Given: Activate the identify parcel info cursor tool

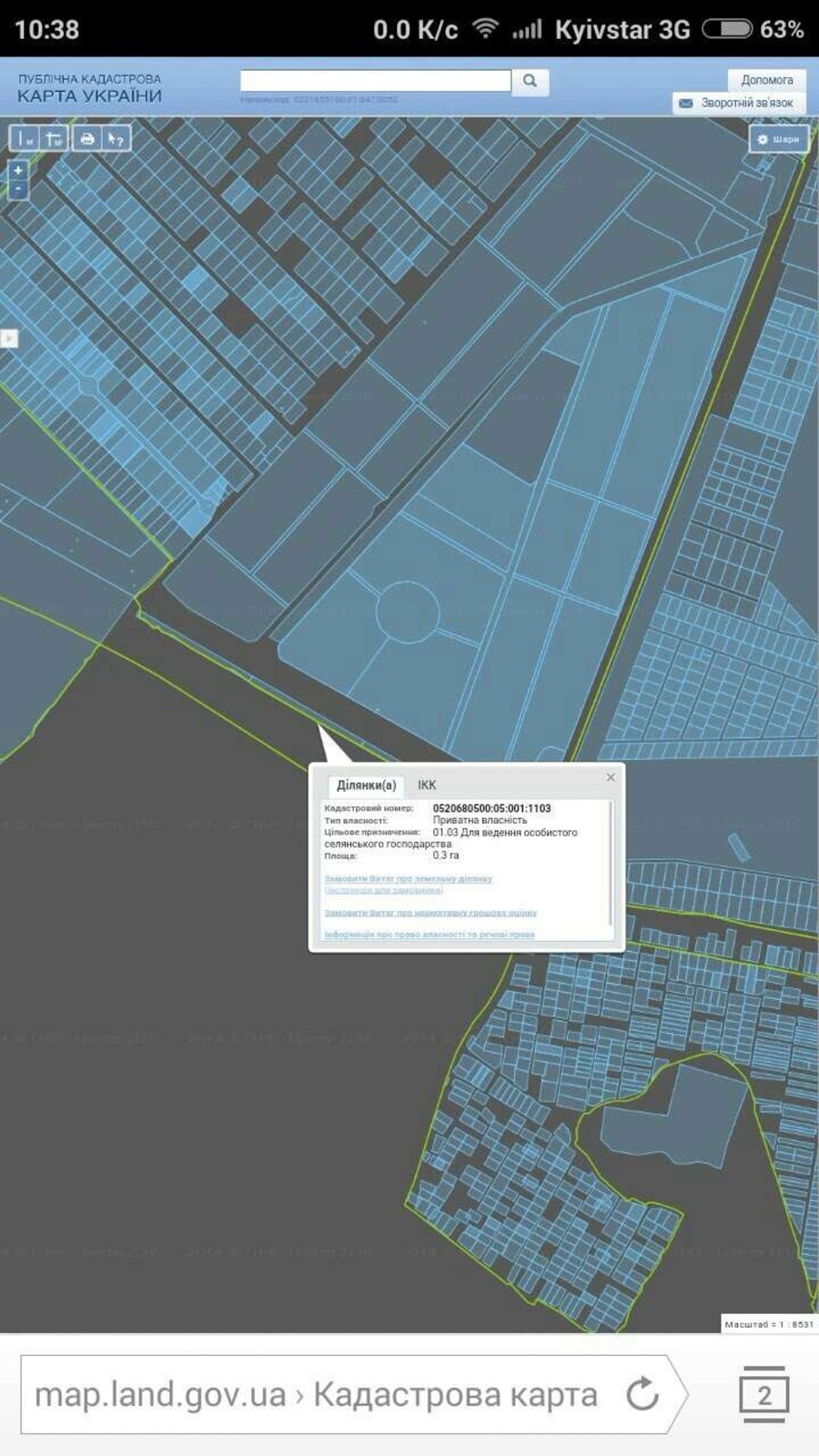Looking at the screenshot, I should tap(116, 138).
